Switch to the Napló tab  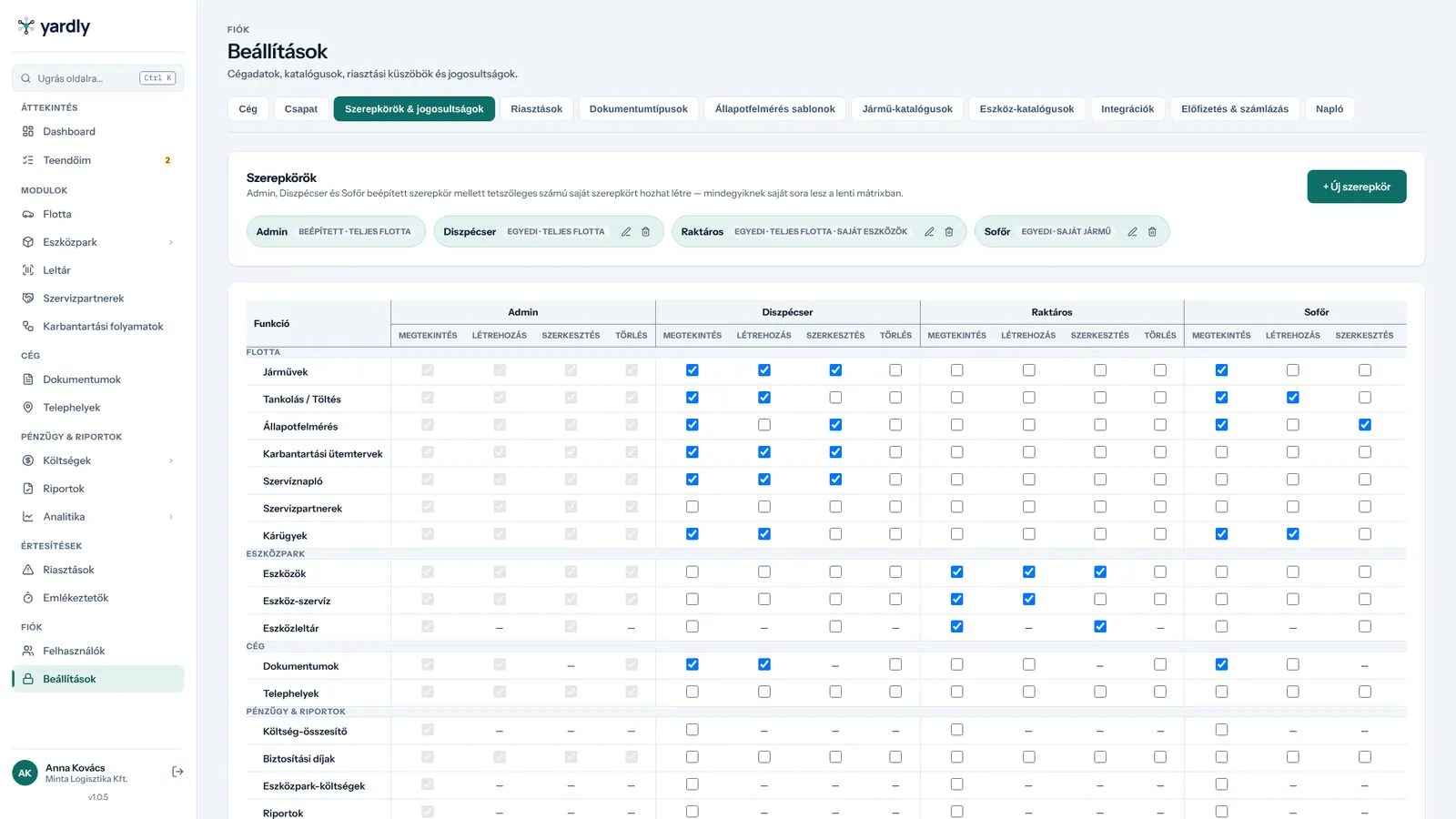coord(1330,109)
